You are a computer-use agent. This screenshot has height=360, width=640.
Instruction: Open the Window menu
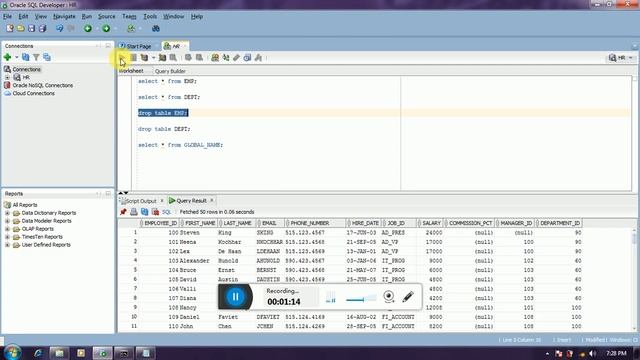tap(173, 16)
